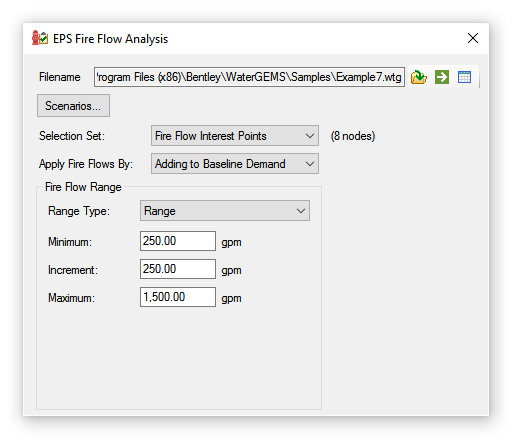This screenshot has width=512, height=442.
Task: Click the (8 nodes) count label
Action: tap(353, 136)
